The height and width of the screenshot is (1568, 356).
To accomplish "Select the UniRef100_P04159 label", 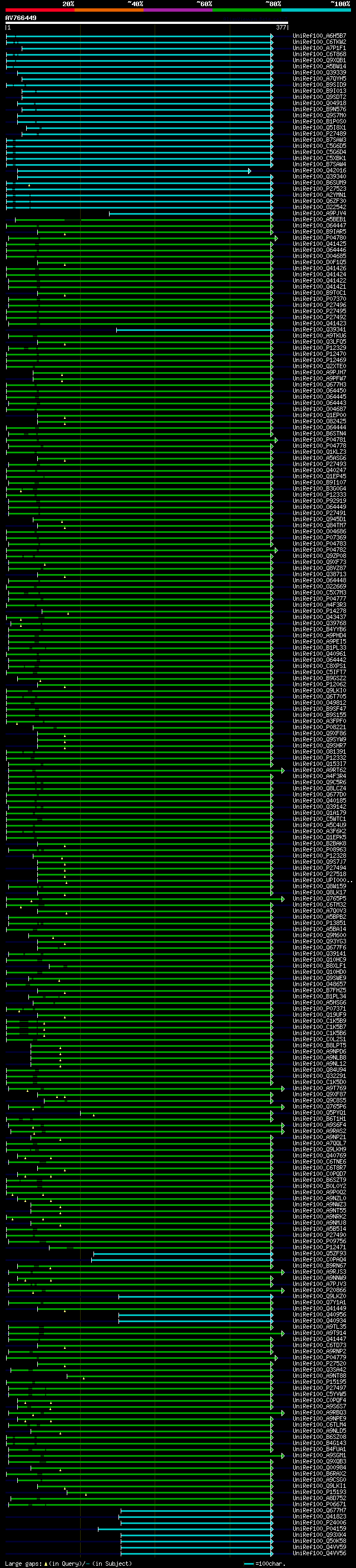I will tap(319, 1529).
